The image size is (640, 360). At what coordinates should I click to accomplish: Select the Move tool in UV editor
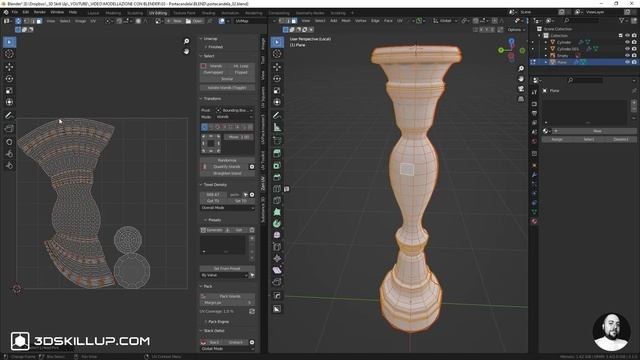[9, 67]
